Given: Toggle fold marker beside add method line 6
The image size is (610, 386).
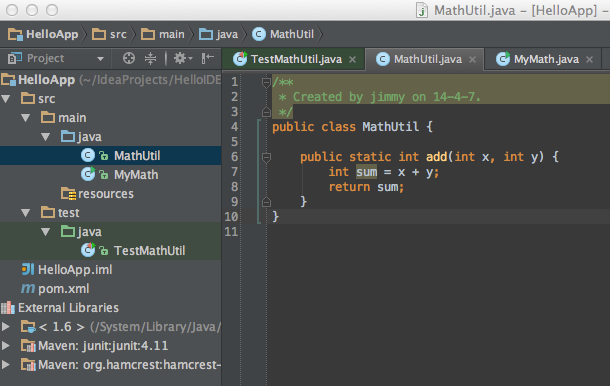Looking at the screenshot, I should (266, 157).
